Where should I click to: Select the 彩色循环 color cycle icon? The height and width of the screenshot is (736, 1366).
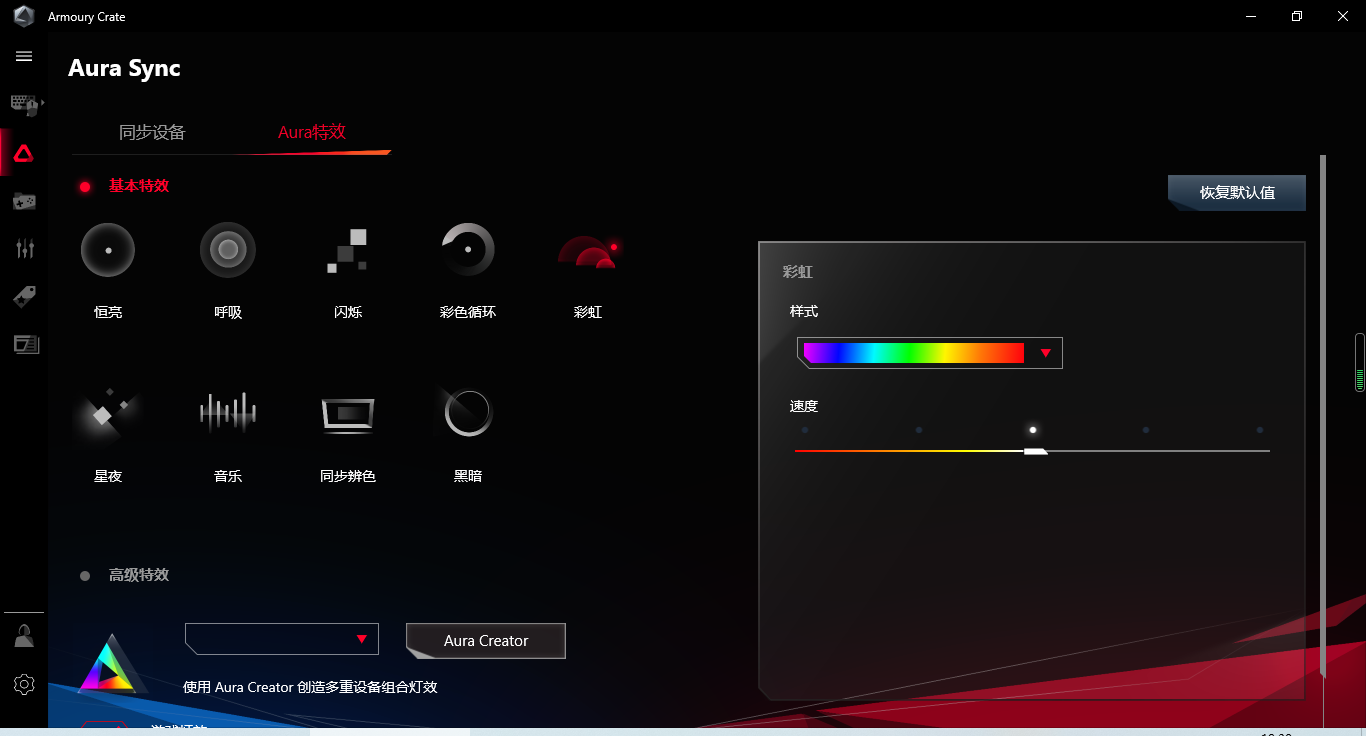(468, 249)
